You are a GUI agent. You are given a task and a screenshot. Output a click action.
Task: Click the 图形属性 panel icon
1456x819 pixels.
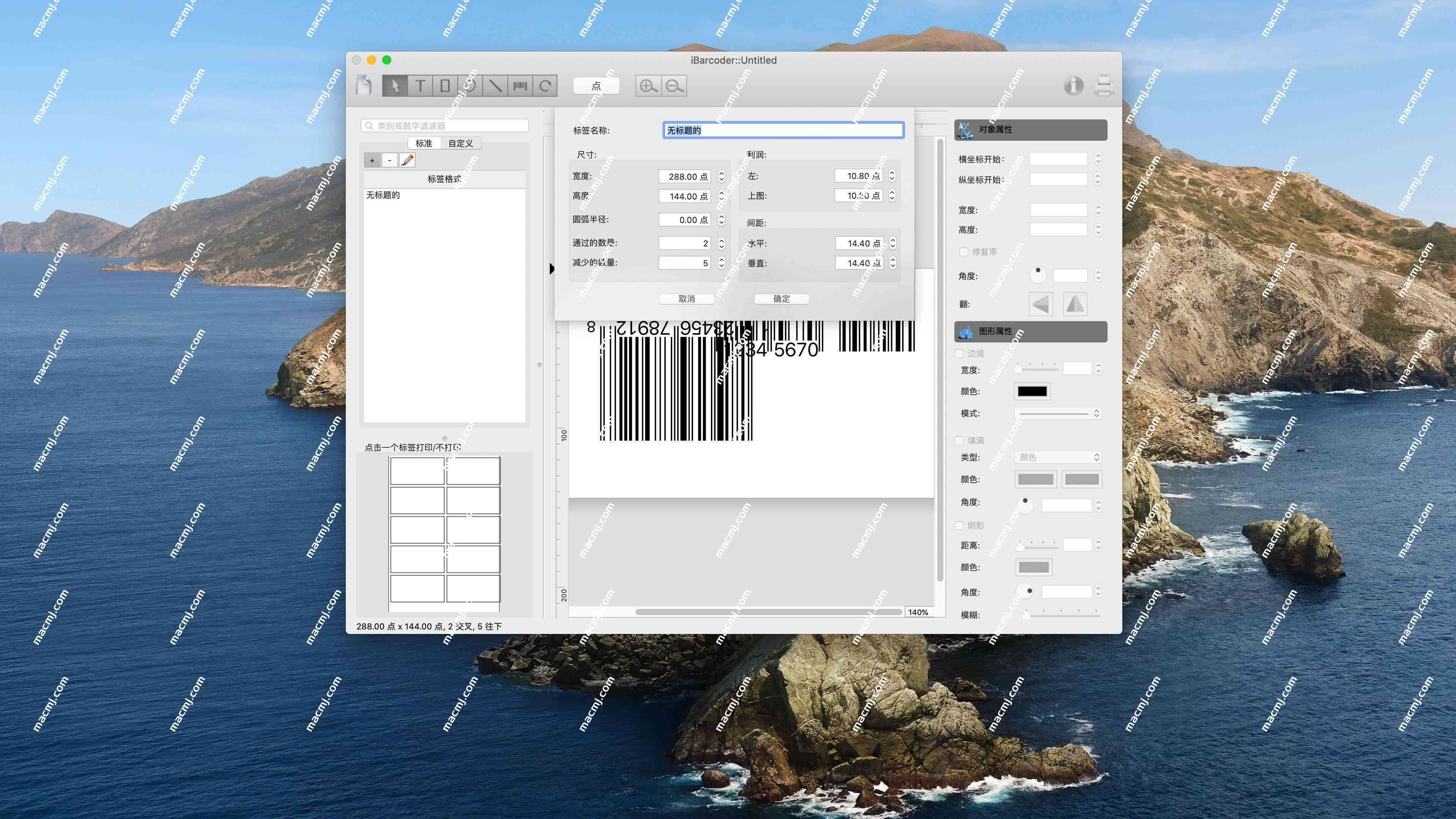[x=965, y=332]
